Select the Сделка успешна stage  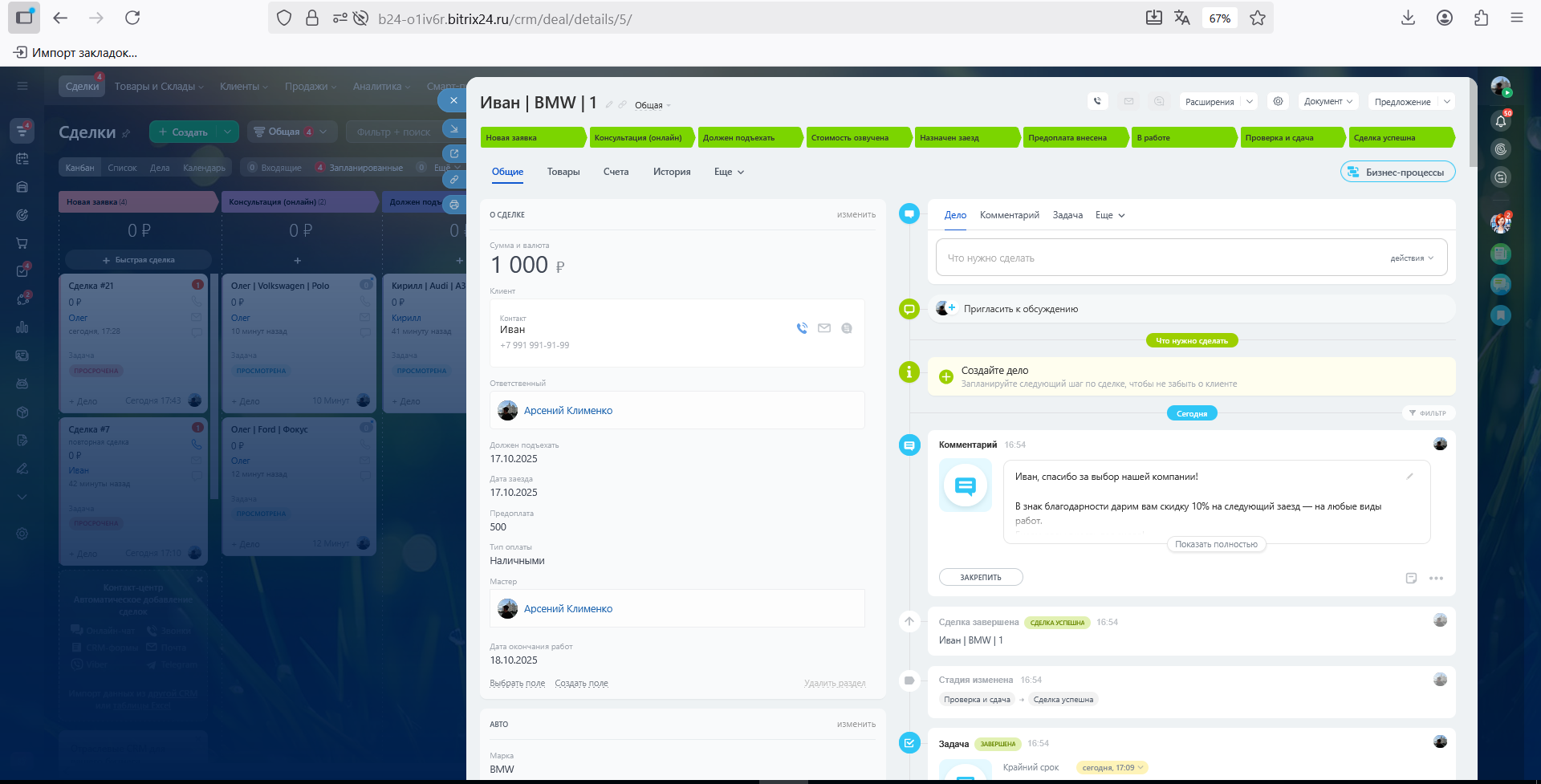tap(1401, 138)
